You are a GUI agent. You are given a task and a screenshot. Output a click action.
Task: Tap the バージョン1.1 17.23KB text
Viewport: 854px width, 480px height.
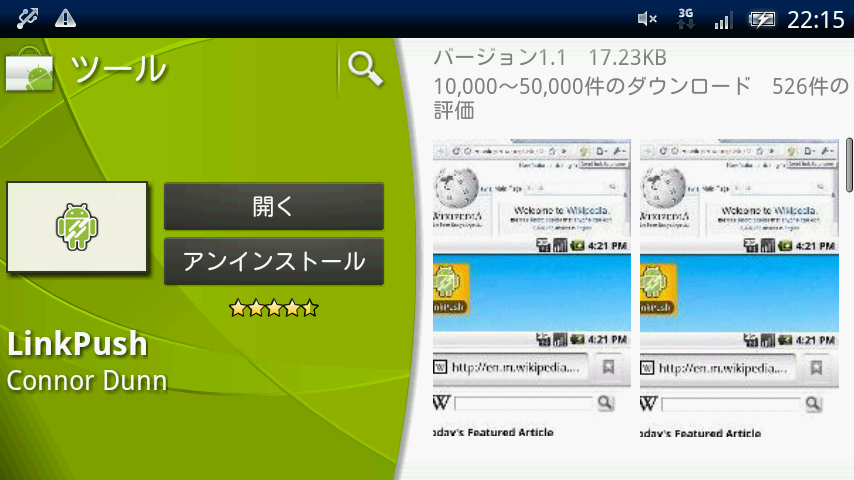point(550,57)
